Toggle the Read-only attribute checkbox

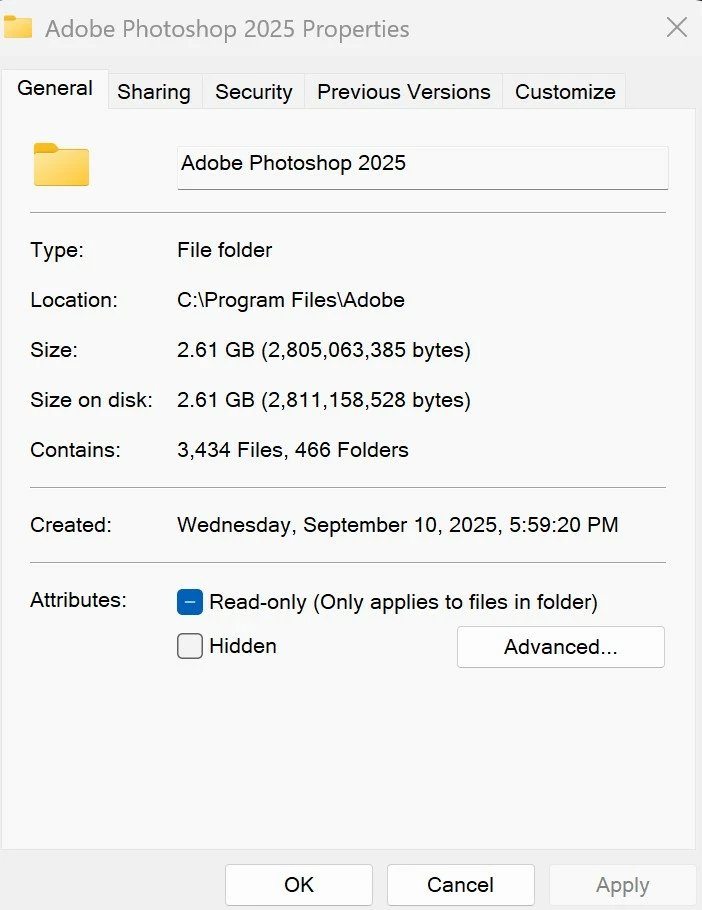click(x=190, y=602)
